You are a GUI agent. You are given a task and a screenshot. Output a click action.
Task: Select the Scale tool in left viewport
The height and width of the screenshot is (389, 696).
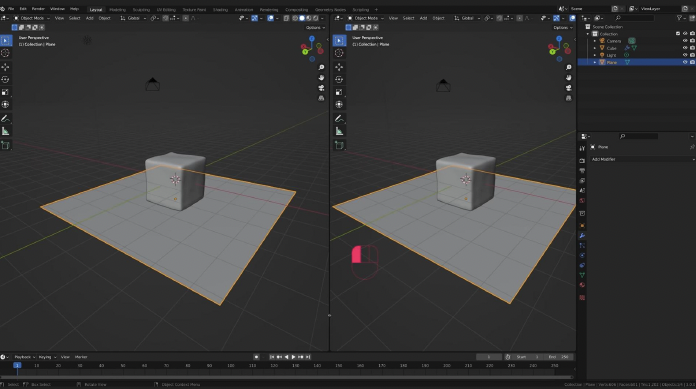coord(5,92)
